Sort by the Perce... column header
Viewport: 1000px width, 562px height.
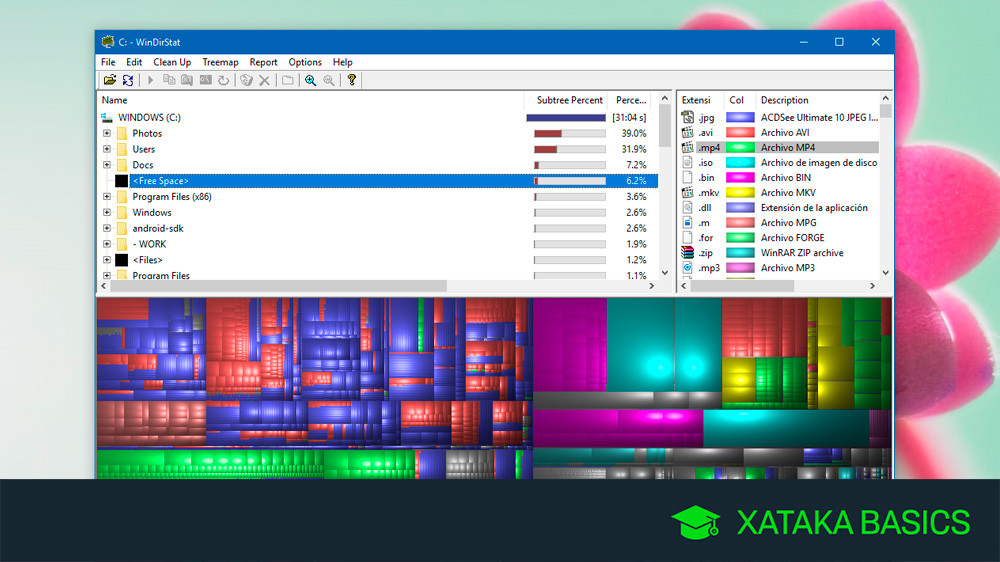point(631,100)
